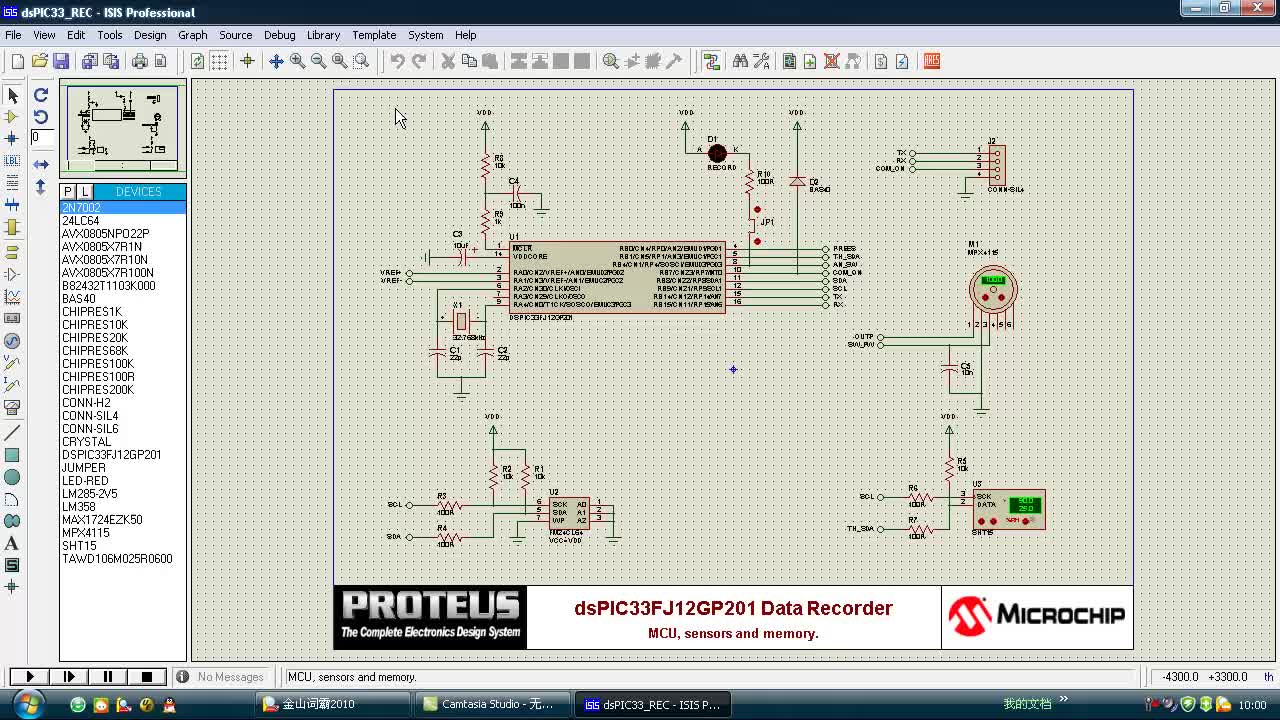
Task: Run Electrical Rule Check
Action: 902,61
